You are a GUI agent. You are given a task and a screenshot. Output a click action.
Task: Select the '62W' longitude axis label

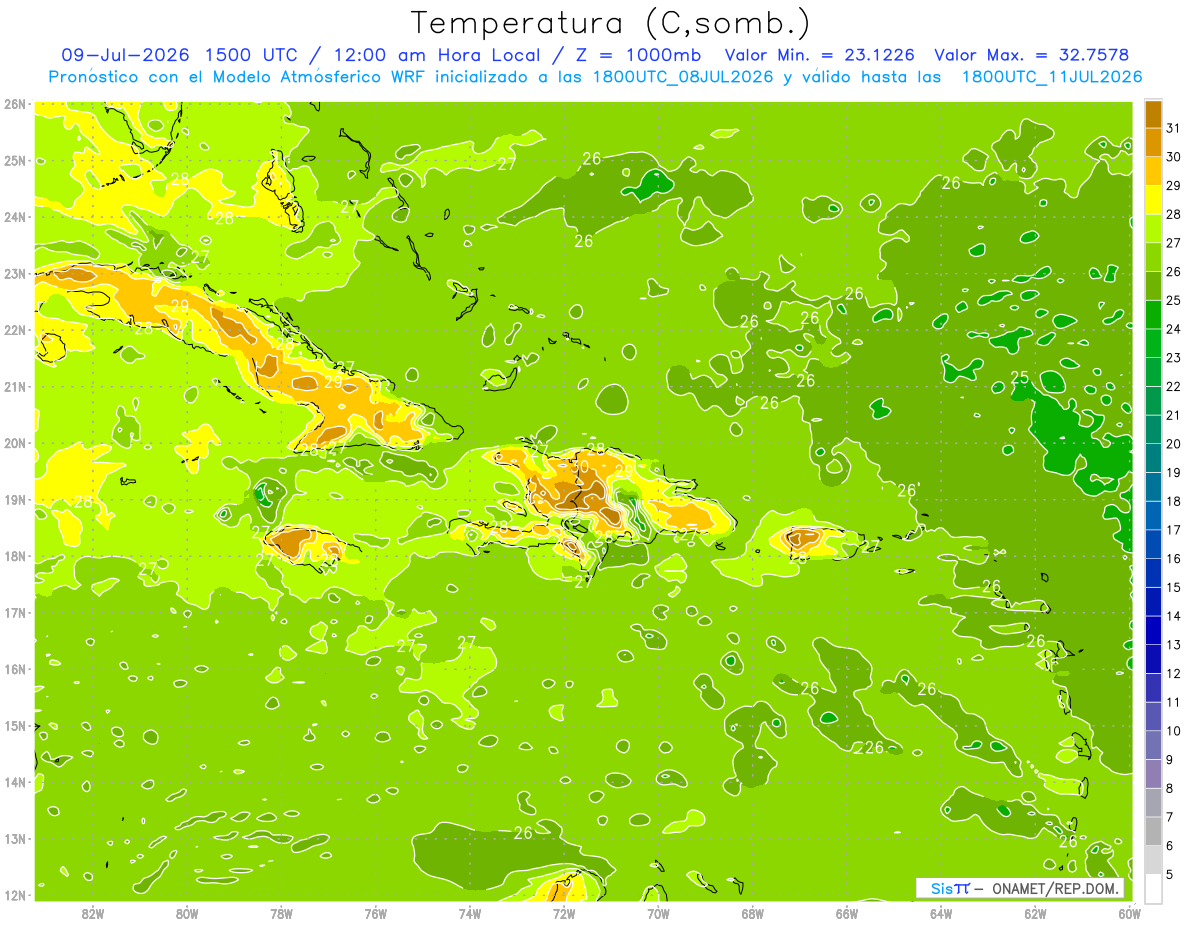point(1035,913)
